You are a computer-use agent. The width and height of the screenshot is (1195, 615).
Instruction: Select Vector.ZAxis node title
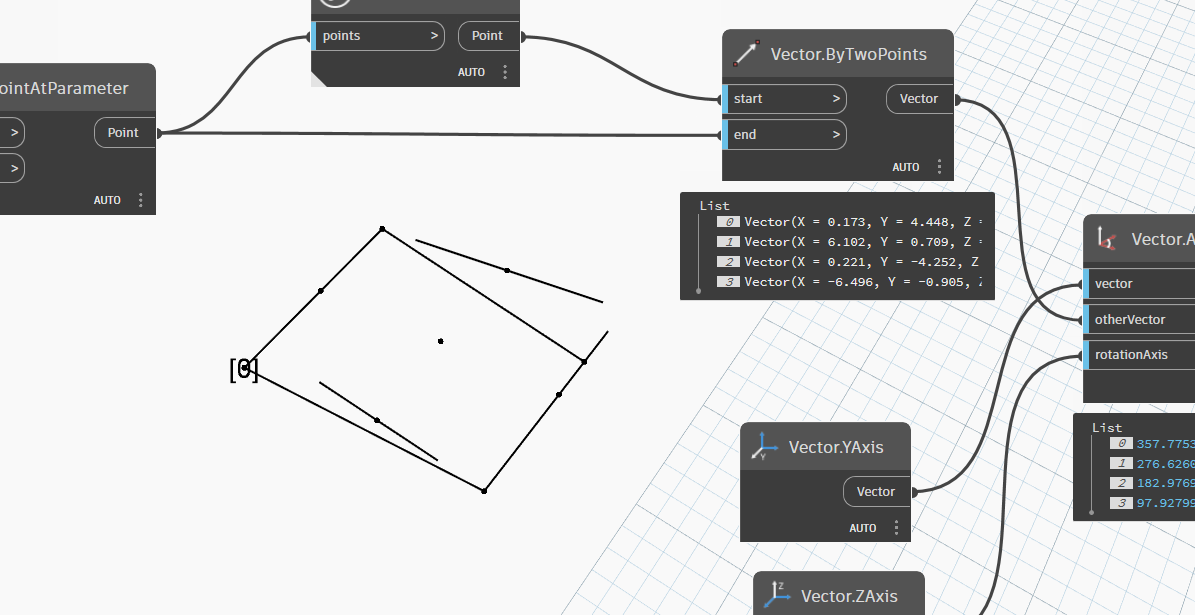pyautogui.click(x=849, y=596)
